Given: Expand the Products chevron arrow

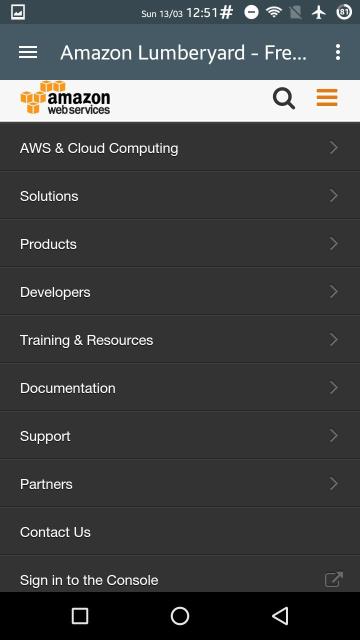Looking at the screenshot, I should click(333, 244).
